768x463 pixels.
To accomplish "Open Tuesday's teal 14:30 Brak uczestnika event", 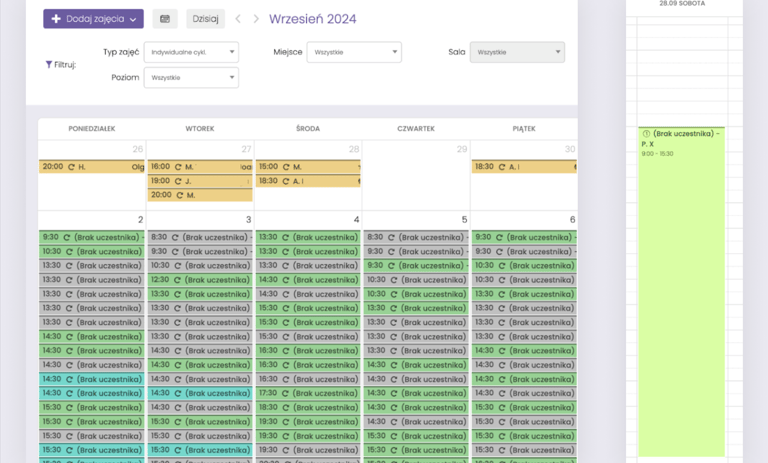I will pyautogui.click(x=200, y=393).
